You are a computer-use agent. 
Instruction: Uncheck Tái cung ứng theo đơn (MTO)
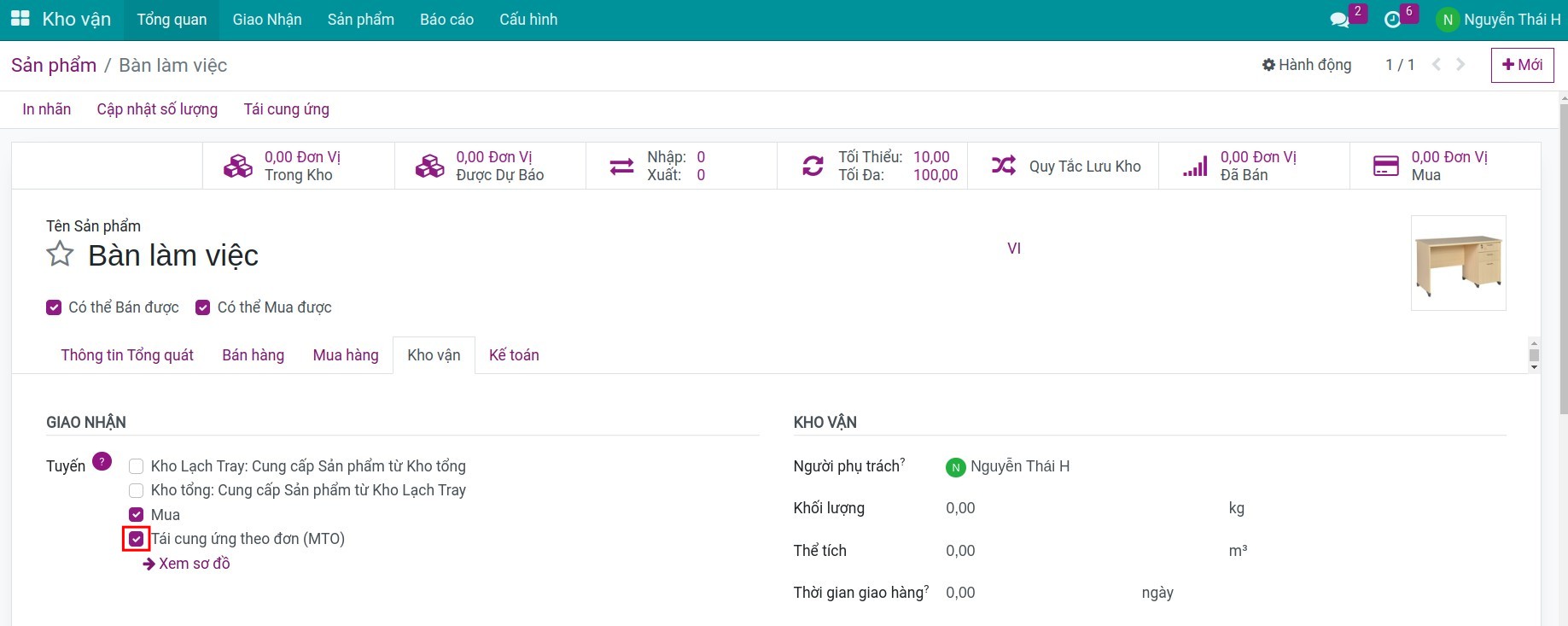point(137,539)
